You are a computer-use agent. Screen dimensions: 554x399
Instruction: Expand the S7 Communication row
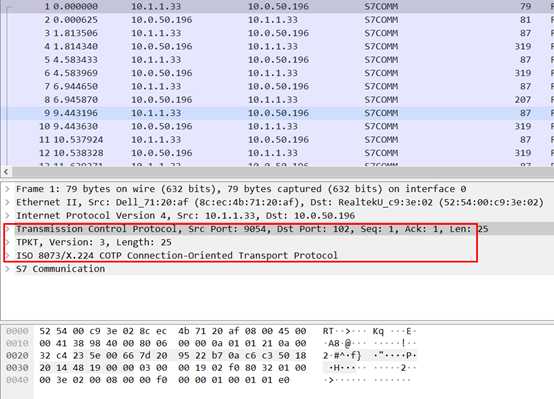[x=7, y=269]
